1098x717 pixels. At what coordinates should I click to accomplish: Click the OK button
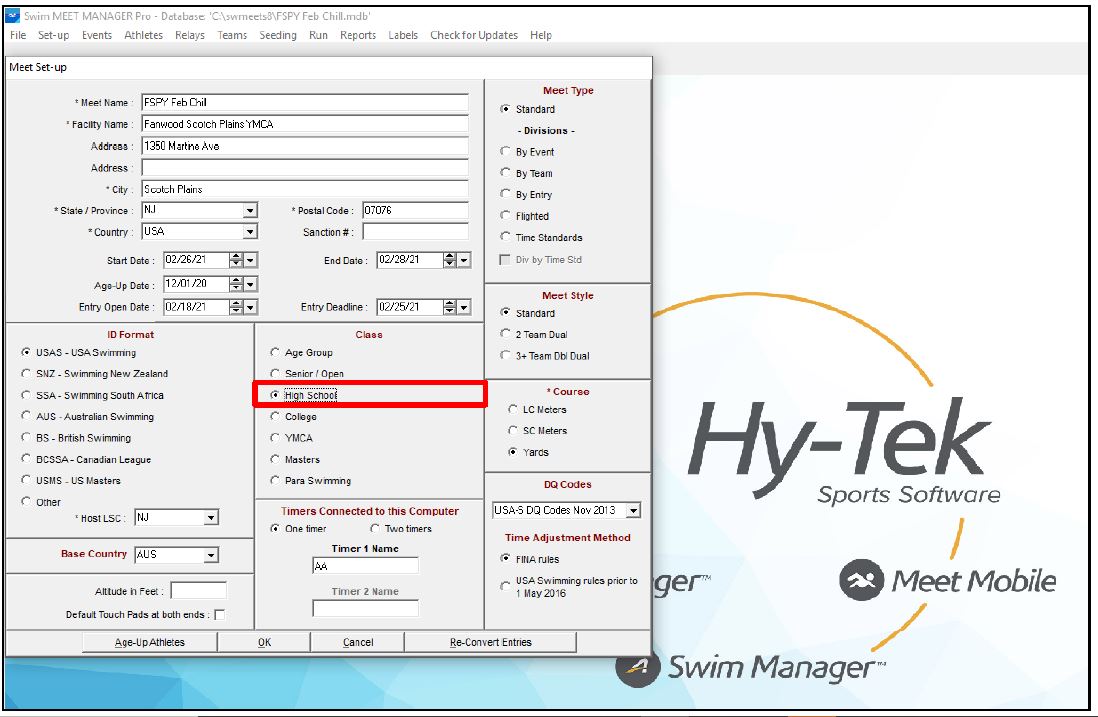pyautogui.click(x=264, y=642)
